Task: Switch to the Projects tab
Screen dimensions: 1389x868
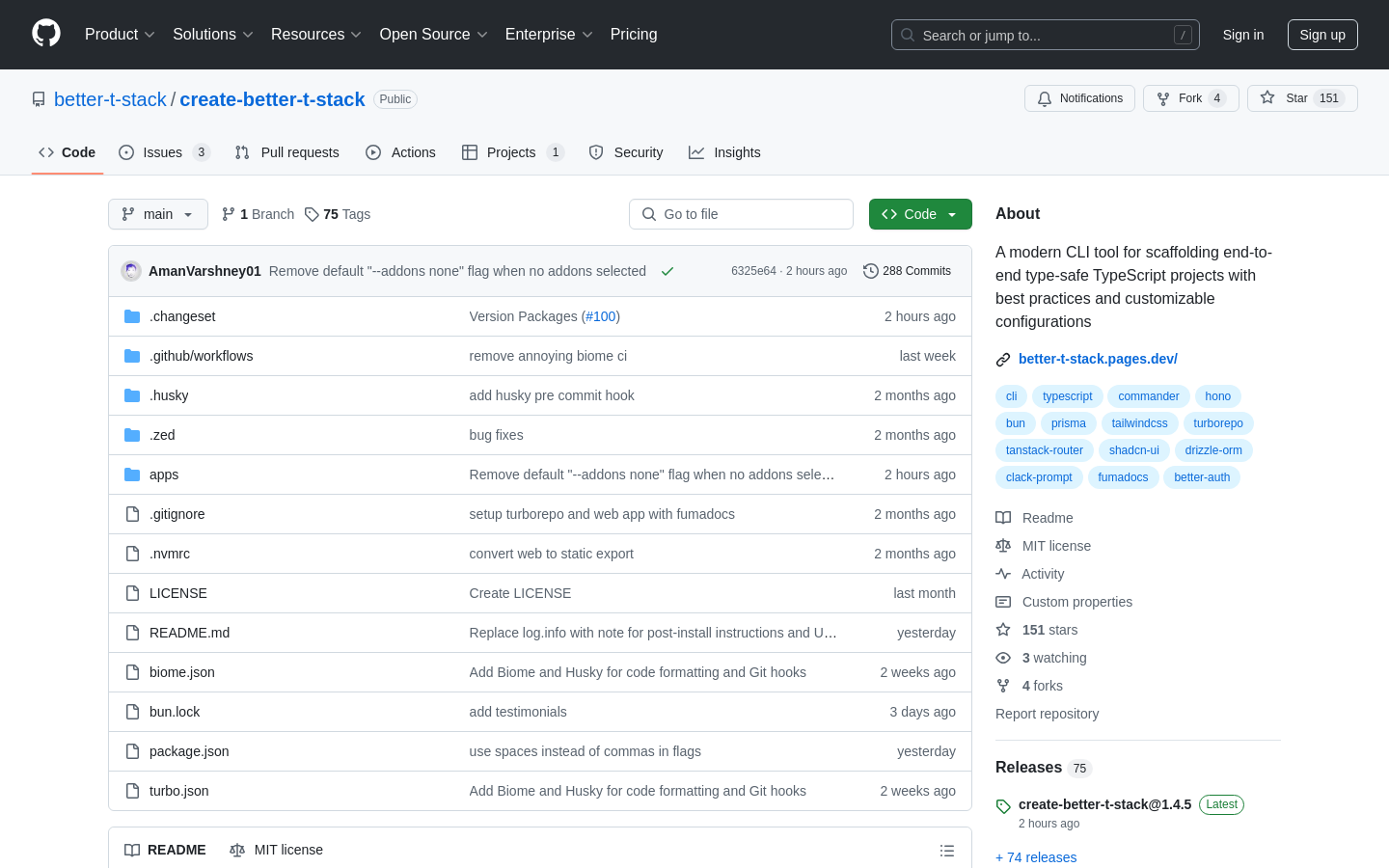Action: tap(513, 152)
